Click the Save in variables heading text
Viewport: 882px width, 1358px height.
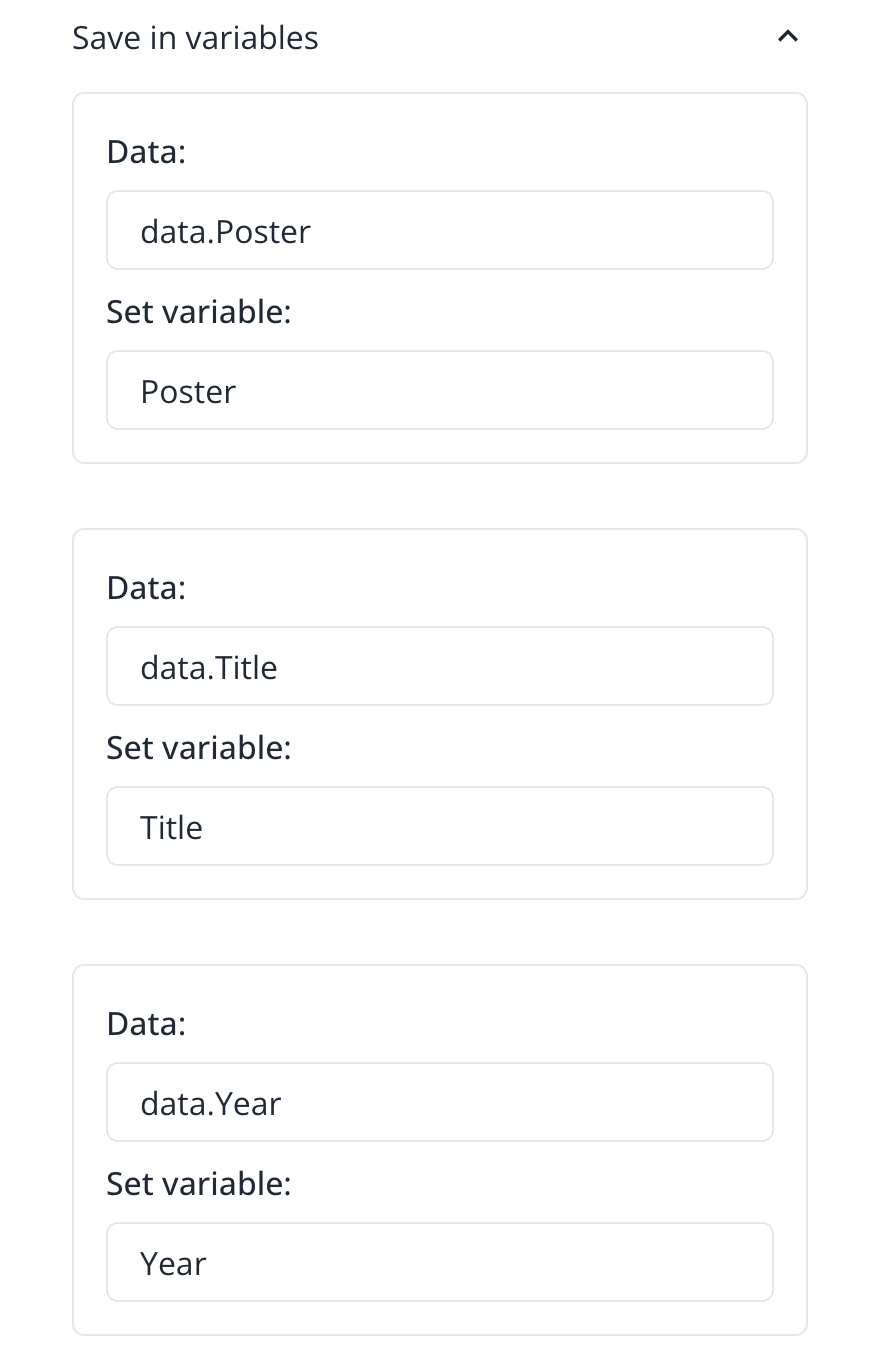(x=195, y=38)
